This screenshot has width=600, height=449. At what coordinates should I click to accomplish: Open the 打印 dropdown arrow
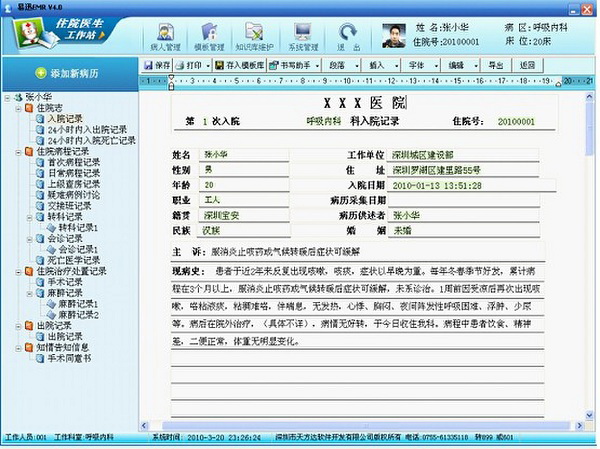tap(208, 66)
